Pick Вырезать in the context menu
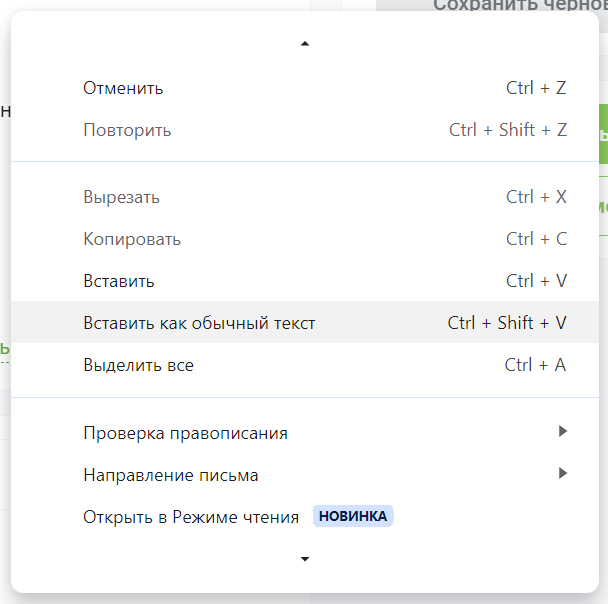The width and height of the screenshot is (608, 604). [121, 197]
